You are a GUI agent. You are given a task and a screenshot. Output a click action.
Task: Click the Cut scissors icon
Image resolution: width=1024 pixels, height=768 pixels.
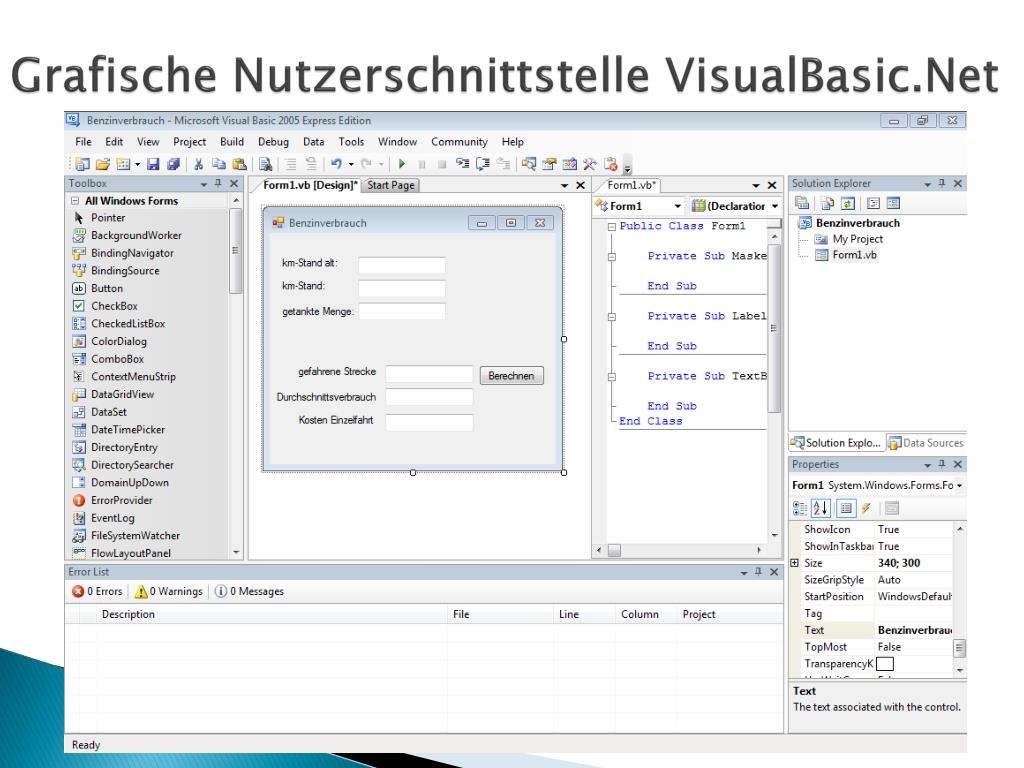pyautogui.click(x=199, y=164)
